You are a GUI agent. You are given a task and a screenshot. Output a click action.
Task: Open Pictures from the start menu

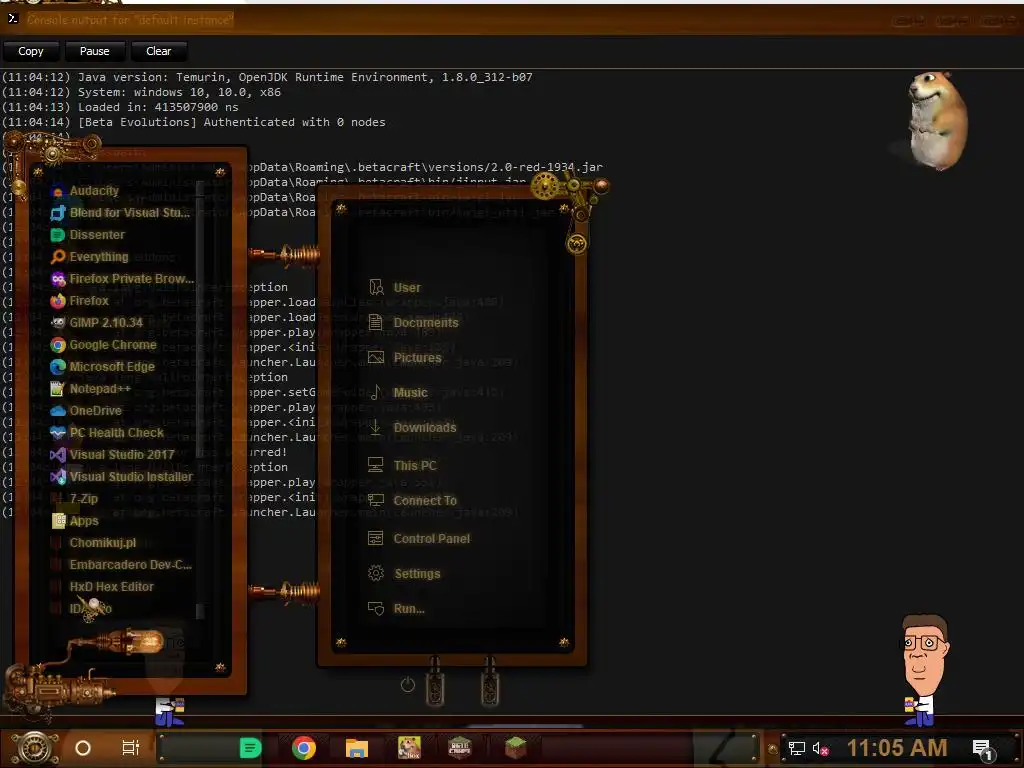405,358
